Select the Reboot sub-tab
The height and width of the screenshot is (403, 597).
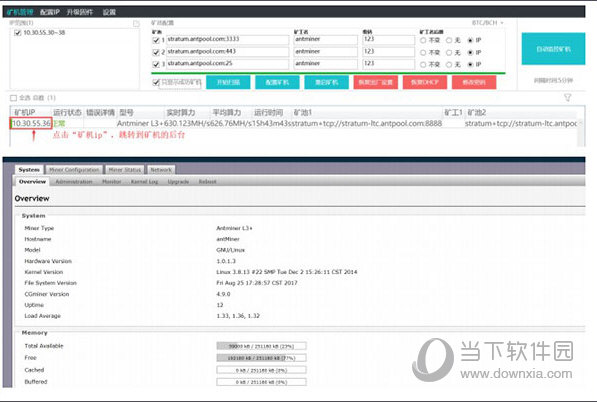208,182
